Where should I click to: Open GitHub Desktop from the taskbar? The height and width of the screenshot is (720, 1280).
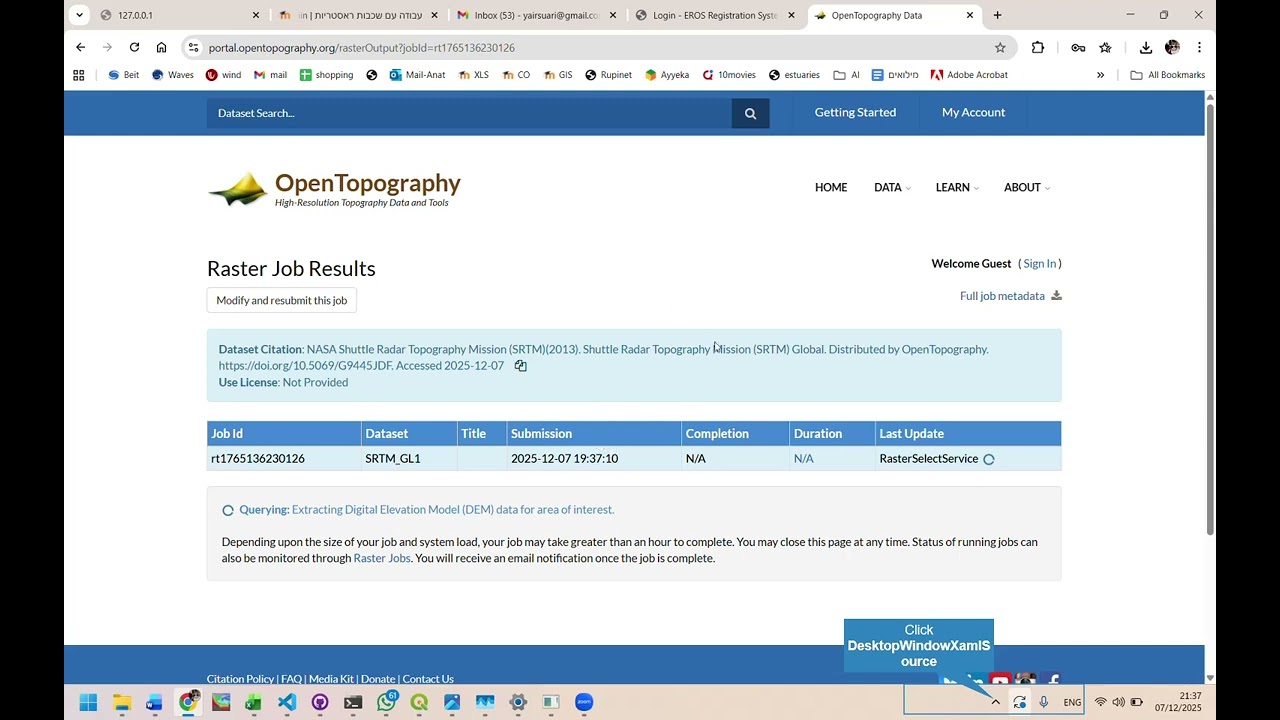point(320,702)
